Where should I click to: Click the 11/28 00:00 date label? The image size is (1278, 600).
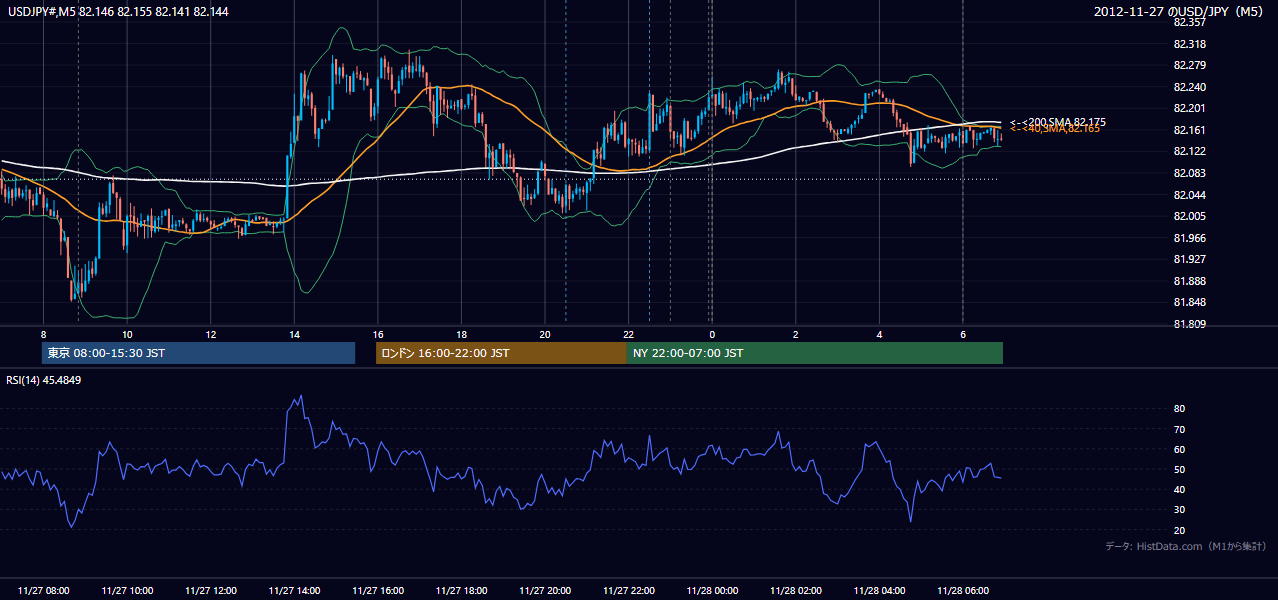click(x=712, y=591)
